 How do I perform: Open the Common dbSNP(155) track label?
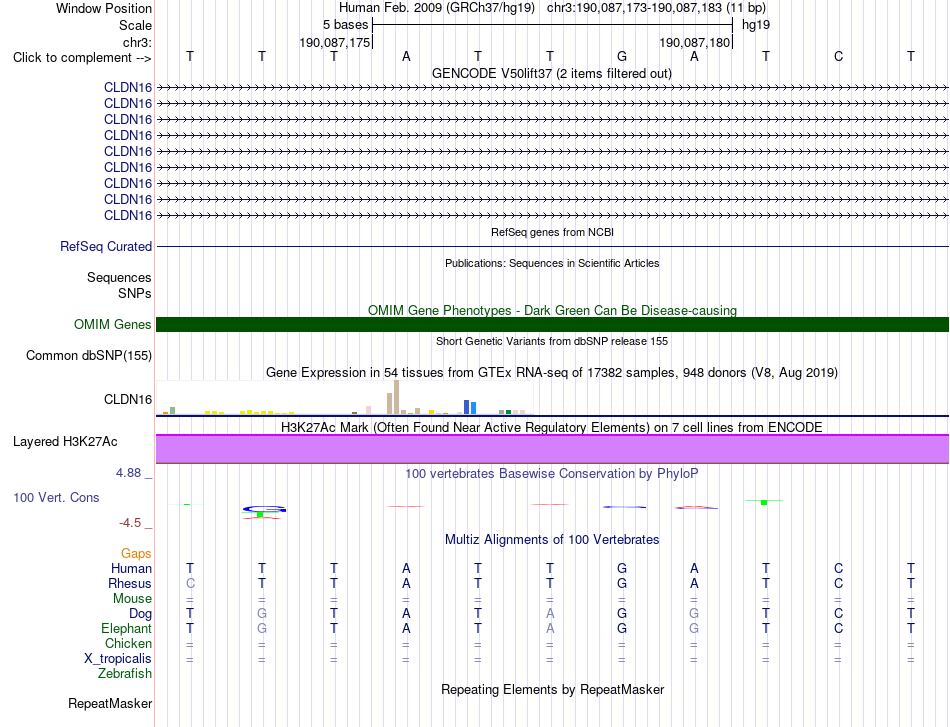pyautogui.click(x=89, y=356)
